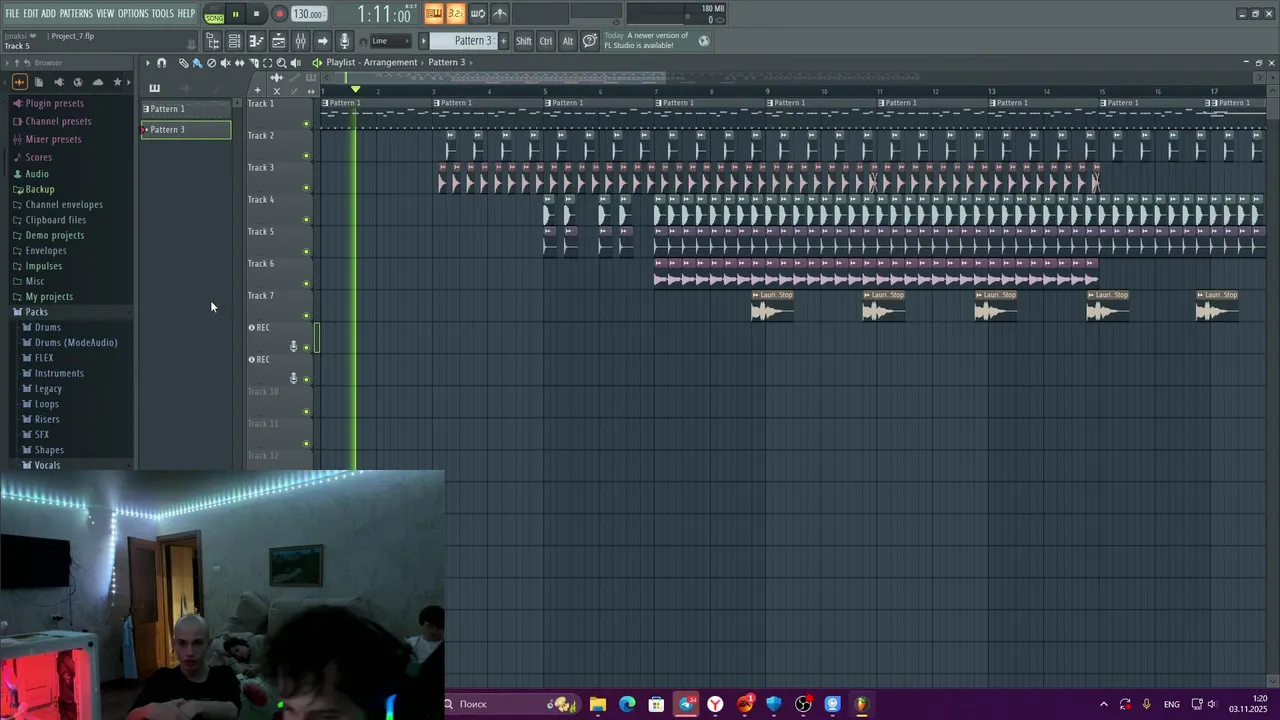Mute Track 3 using its green dot
The height and width of the screenshot is (720, 1280).
coord(306,188)
